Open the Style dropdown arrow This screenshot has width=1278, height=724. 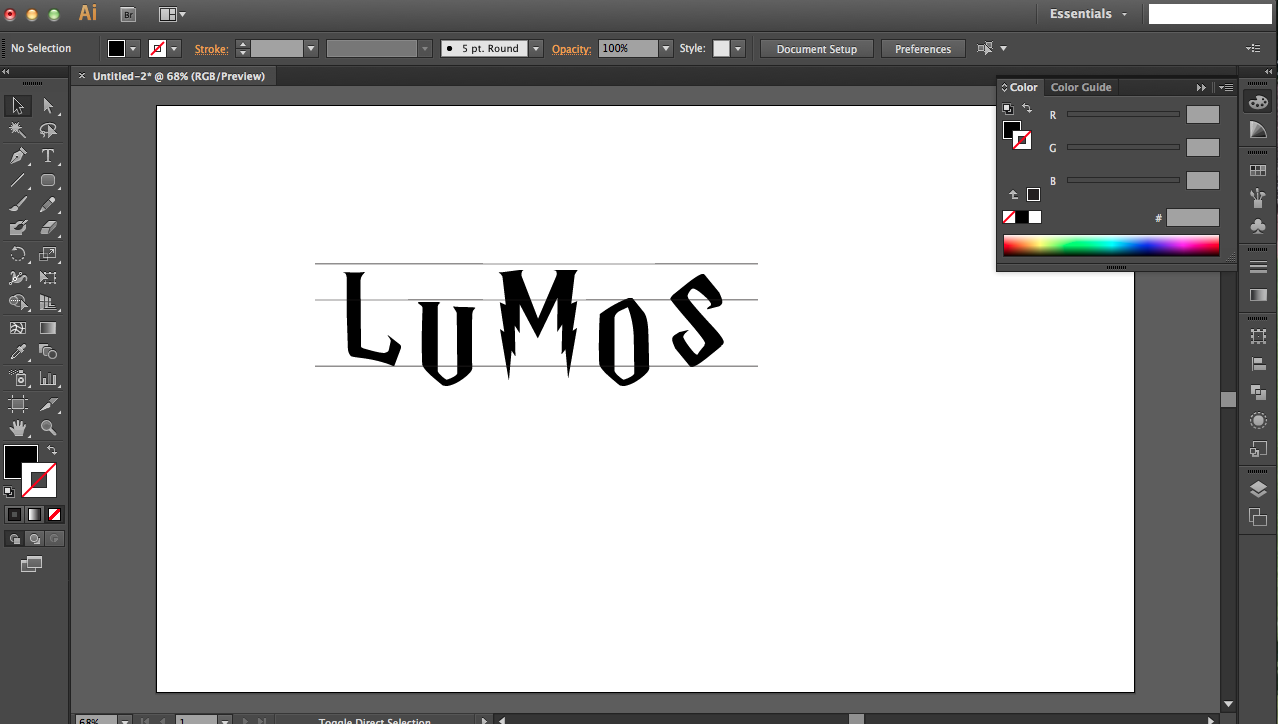tap(738, 48)
